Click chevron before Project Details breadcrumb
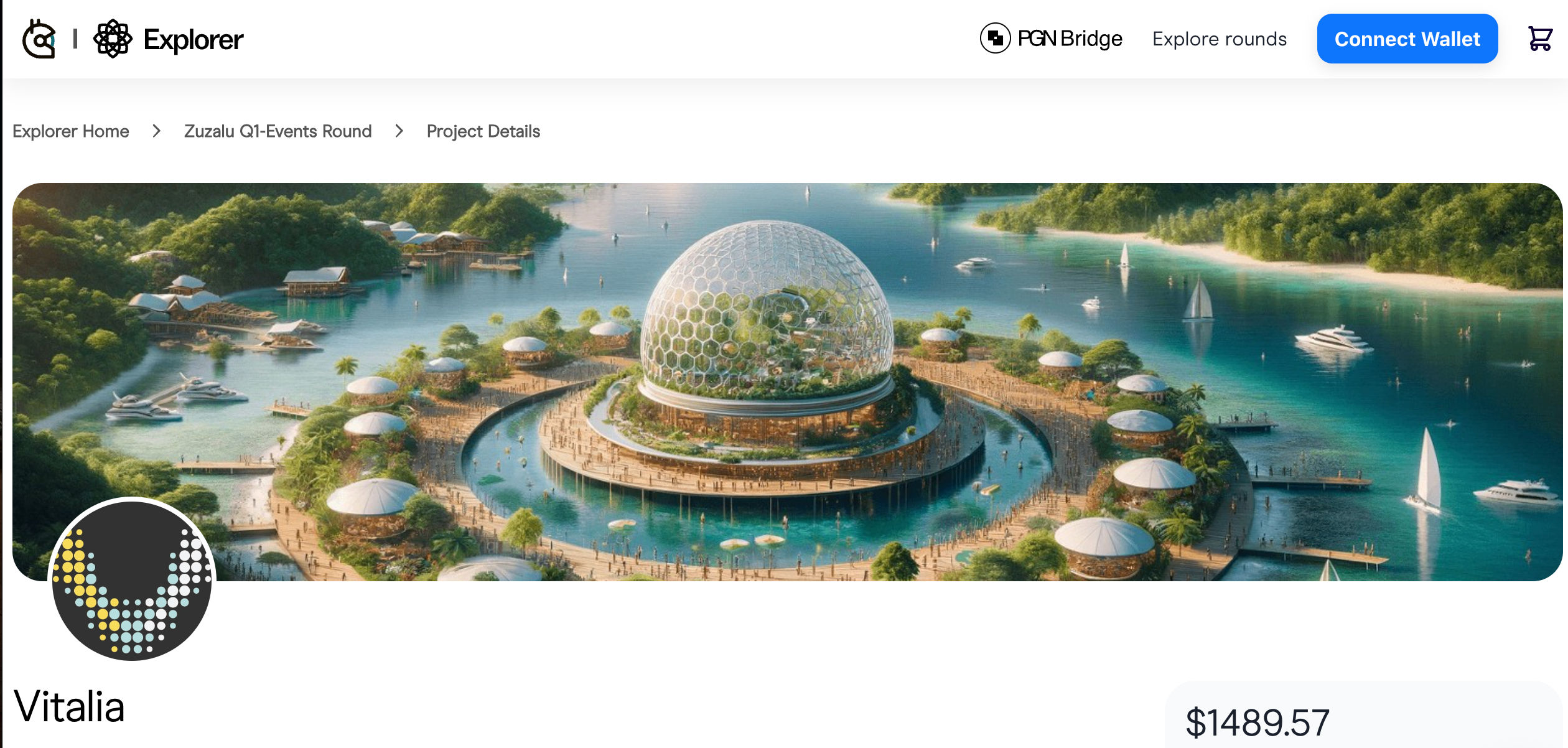The width and height of the screenshot is (1568, 748). tap(399, 131)
